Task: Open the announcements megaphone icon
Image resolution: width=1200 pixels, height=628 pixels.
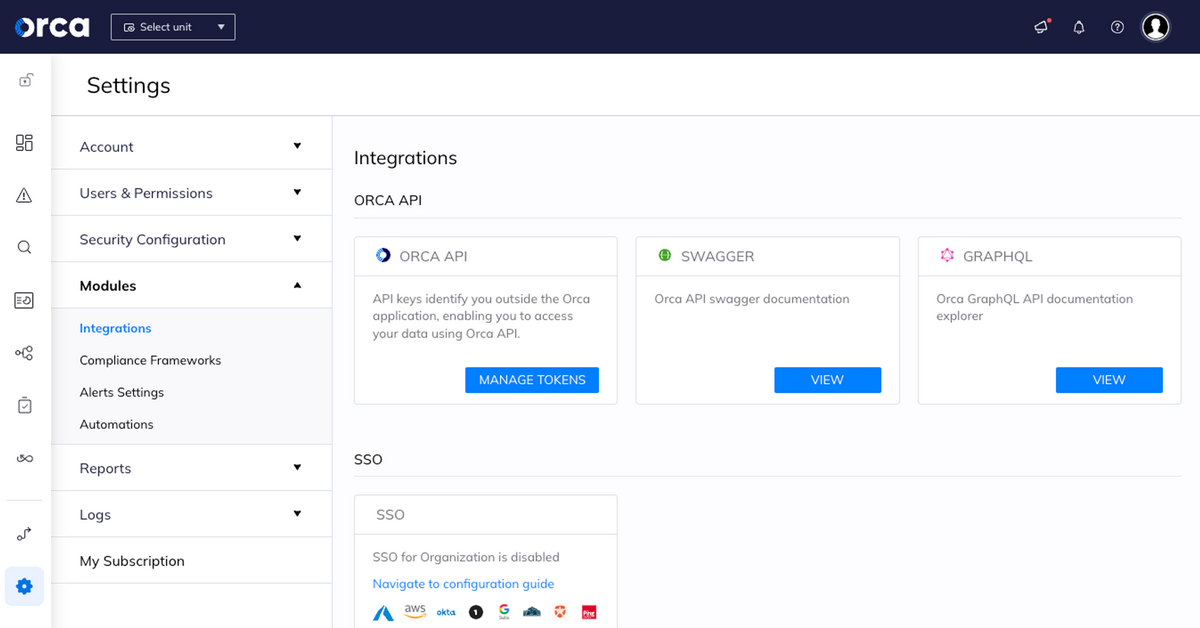Action: 1042,27
